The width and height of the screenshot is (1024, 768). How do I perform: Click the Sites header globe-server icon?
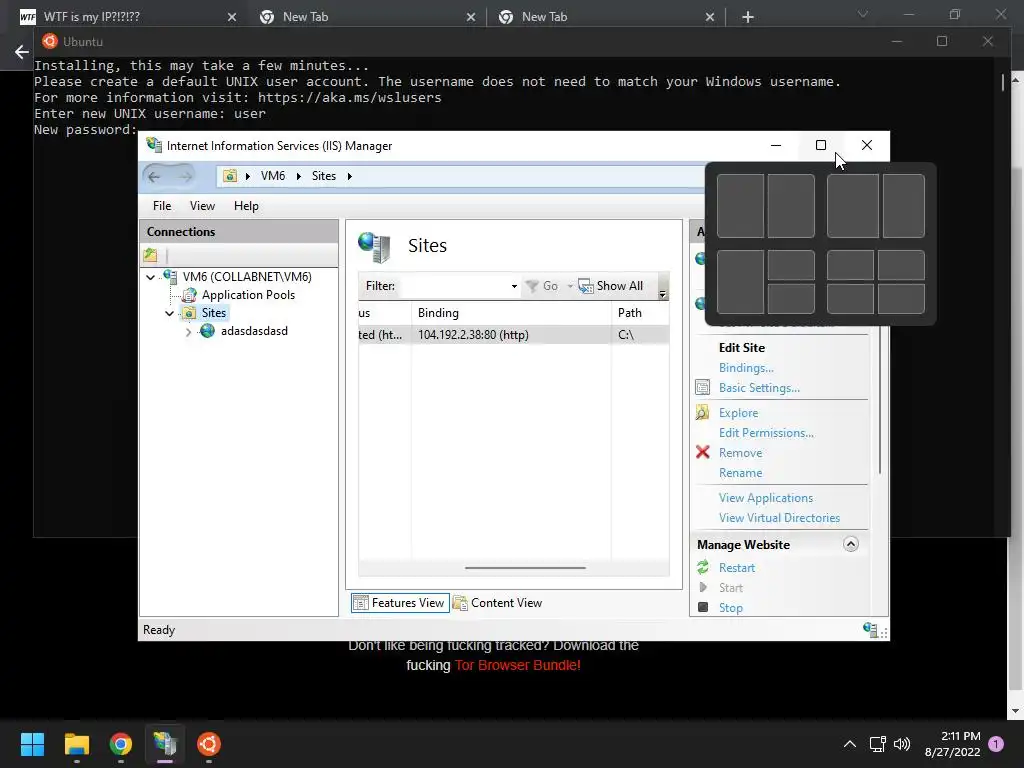pos(374,247)
